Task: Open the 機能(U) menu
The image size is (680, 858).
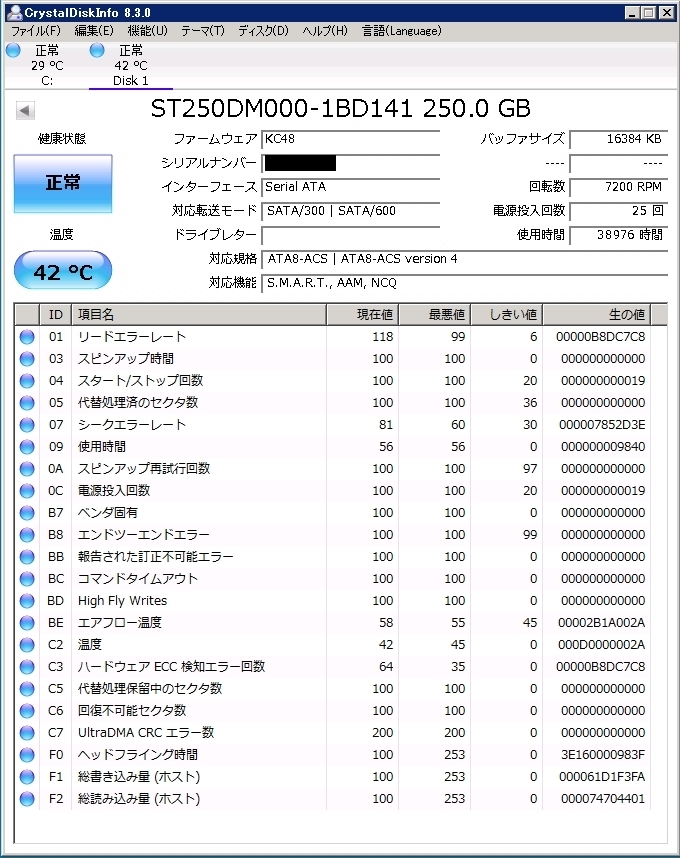Action: pyautogui.click(x=147, y=31)
